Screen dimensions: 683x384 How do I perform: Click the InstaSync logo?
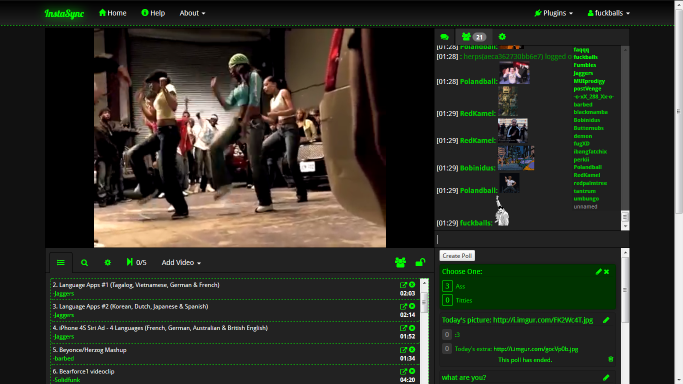pyautogui.click(x=64, y=13)
